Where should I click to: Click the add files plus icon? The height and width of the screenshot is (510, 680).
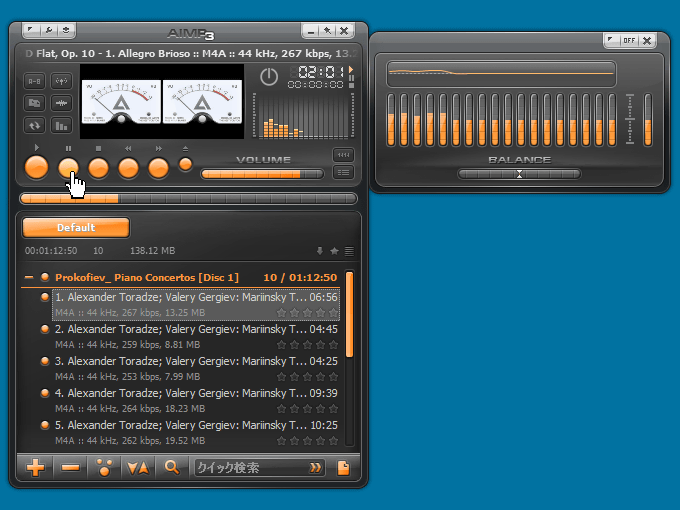36,467
